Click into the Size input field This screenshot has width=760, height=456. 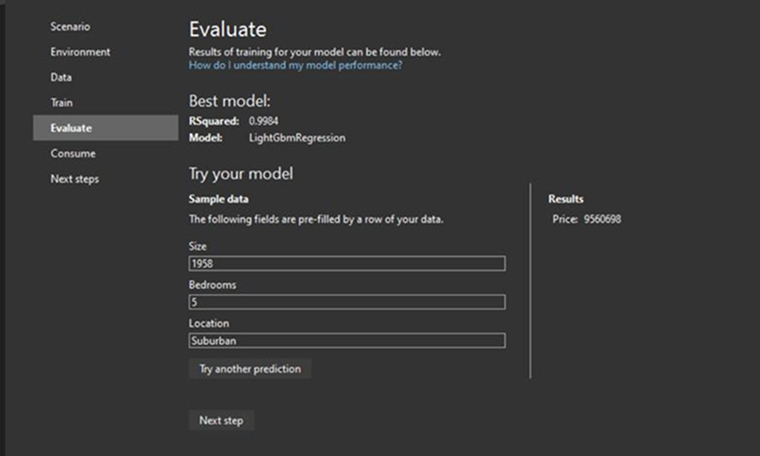(347, 264)
